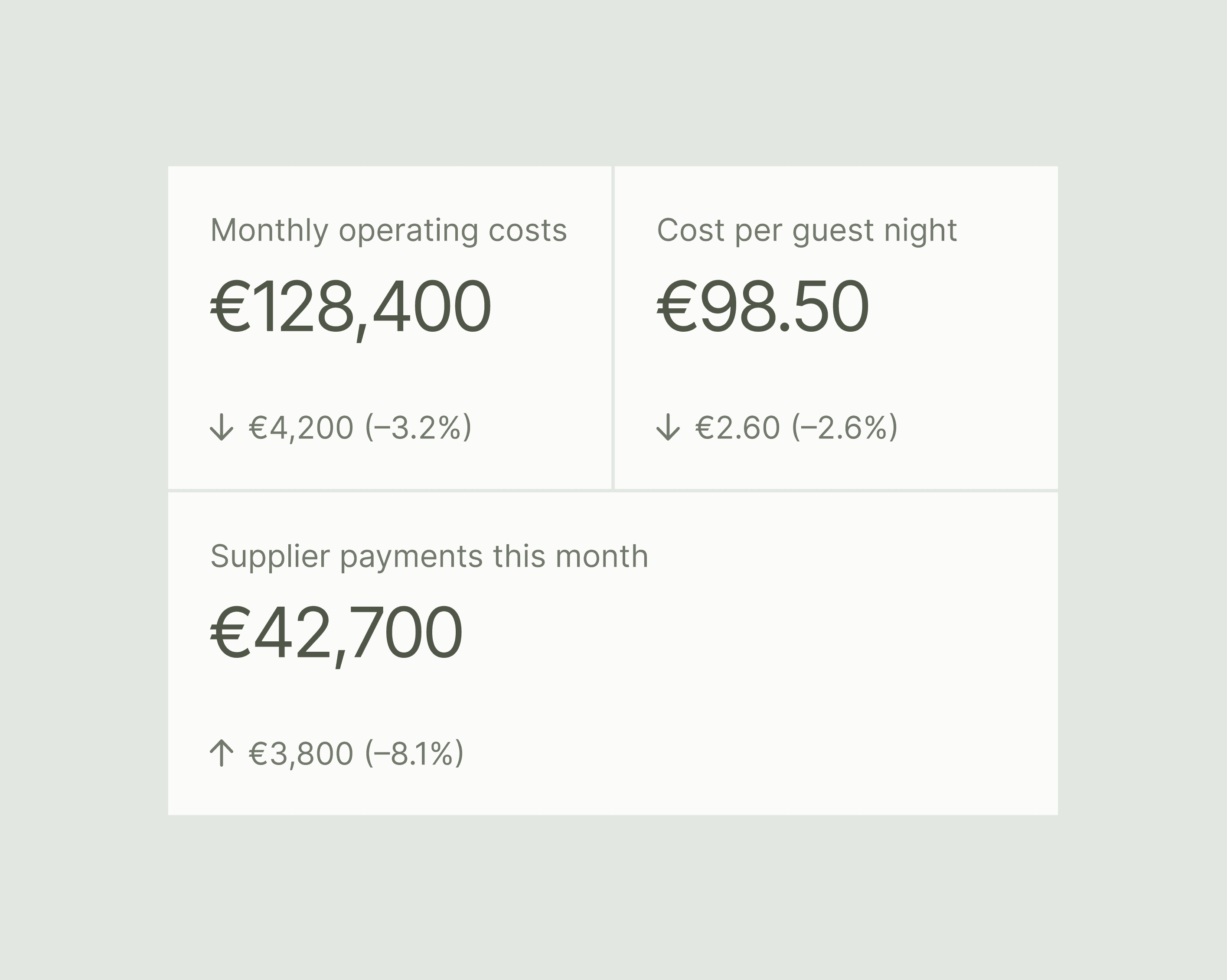Click the down arrow beside €4,200
The height and width of the screenshot is (980, 1227).
(222, 428)
